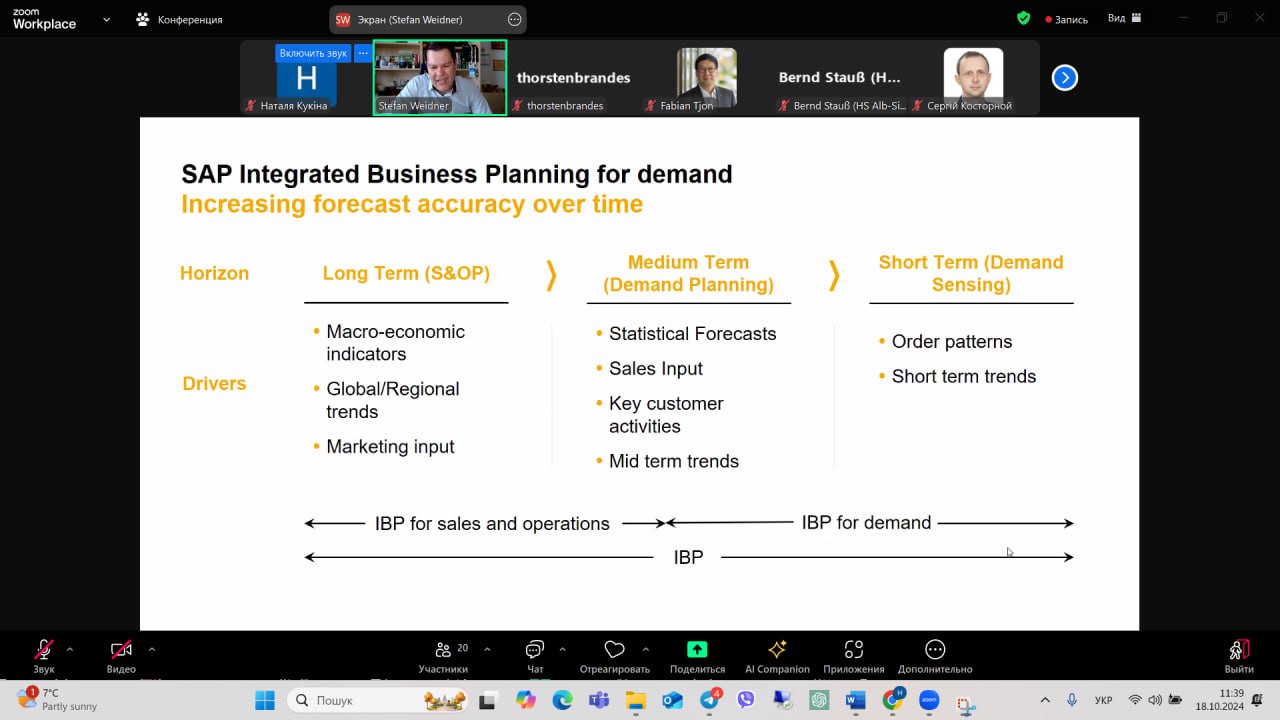Launch Copilot from the taskbar
Screen dimensions: 1280x720
point(526,700)
